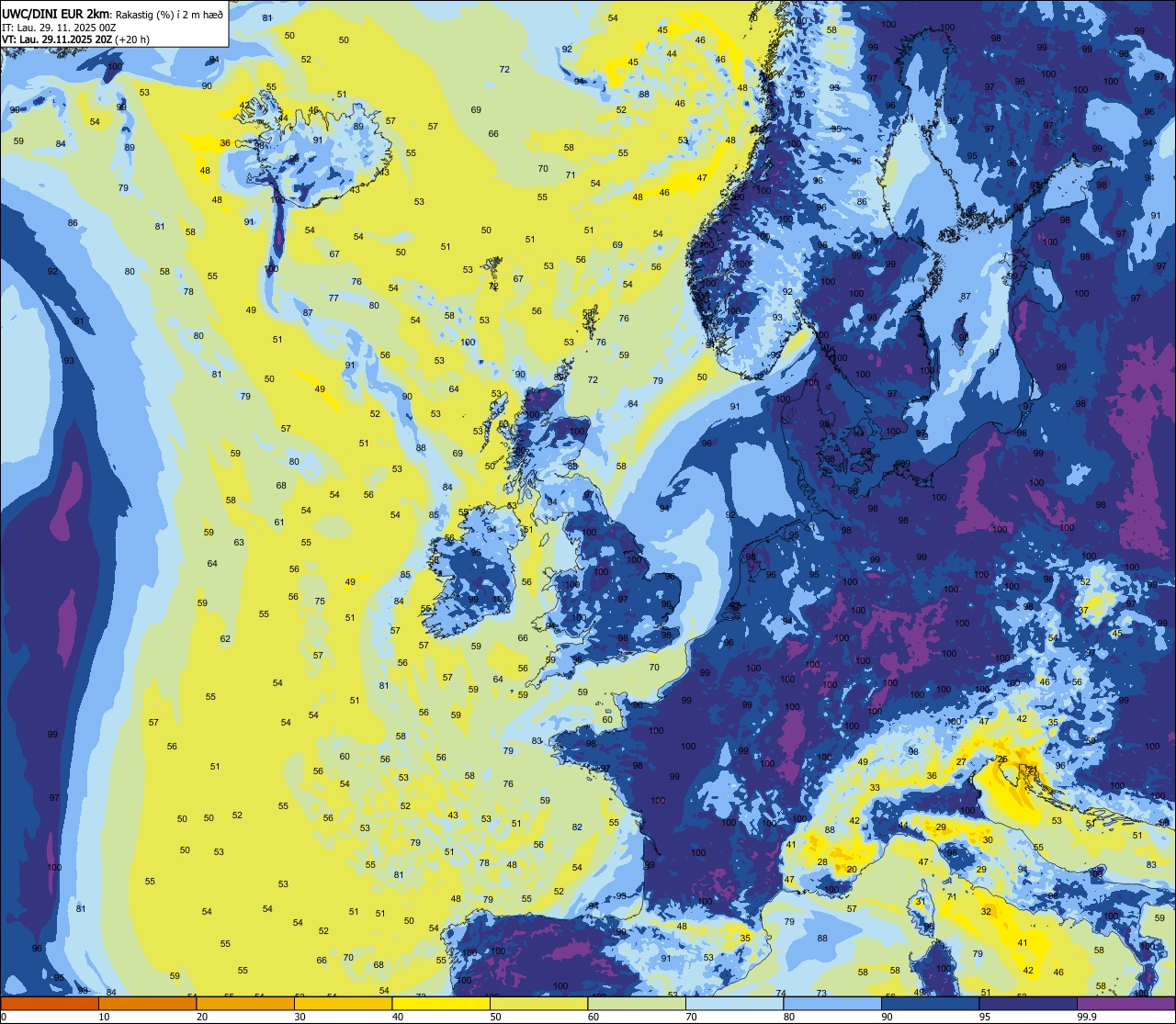Viewport: 1176px width, 1024px height.
Task: Click the '28' humidity value over southern France
Action: tap(822, 861)
